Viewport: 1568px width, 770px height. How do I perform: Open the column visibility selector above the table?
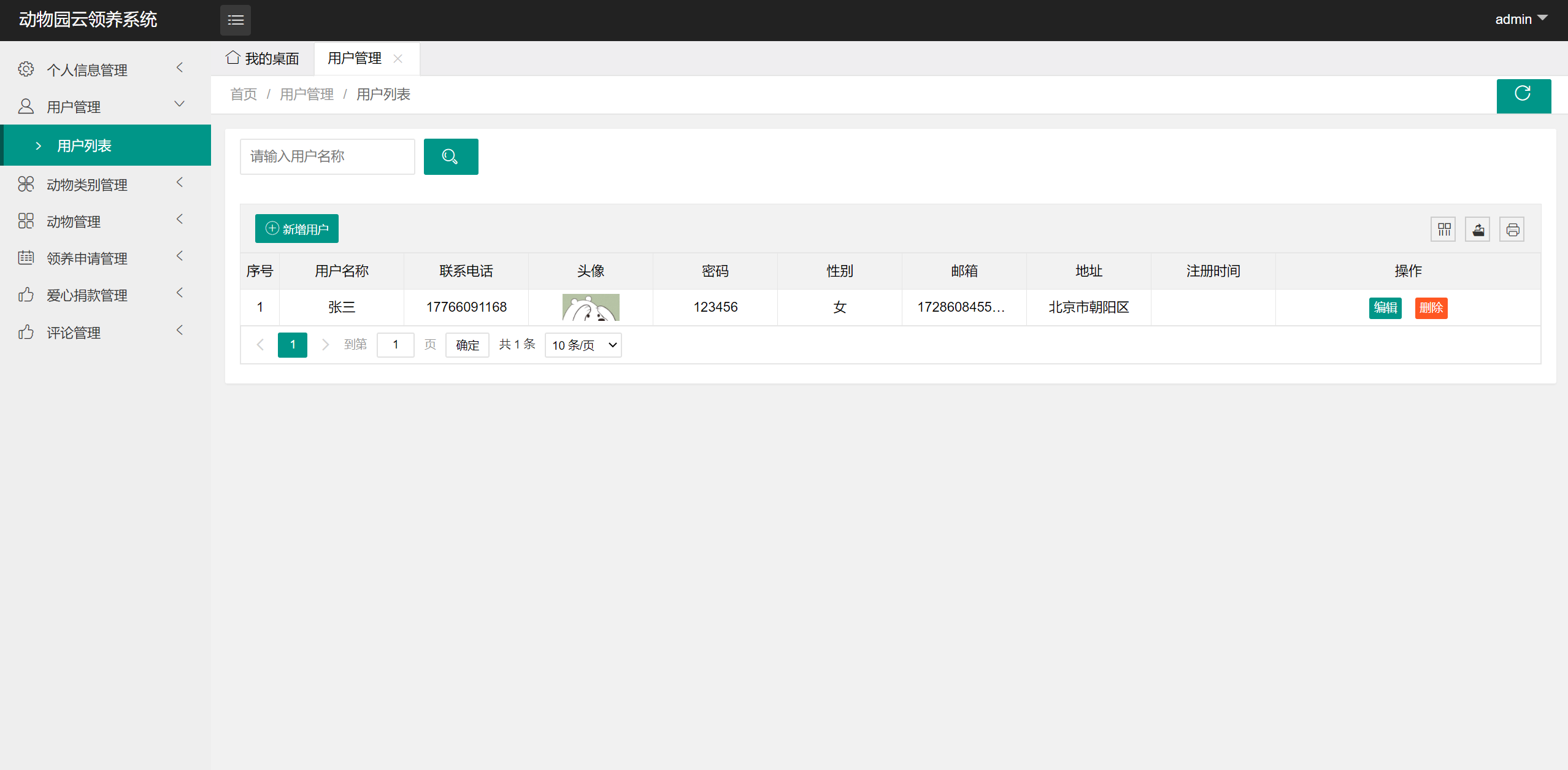[x=1443, y=229]
